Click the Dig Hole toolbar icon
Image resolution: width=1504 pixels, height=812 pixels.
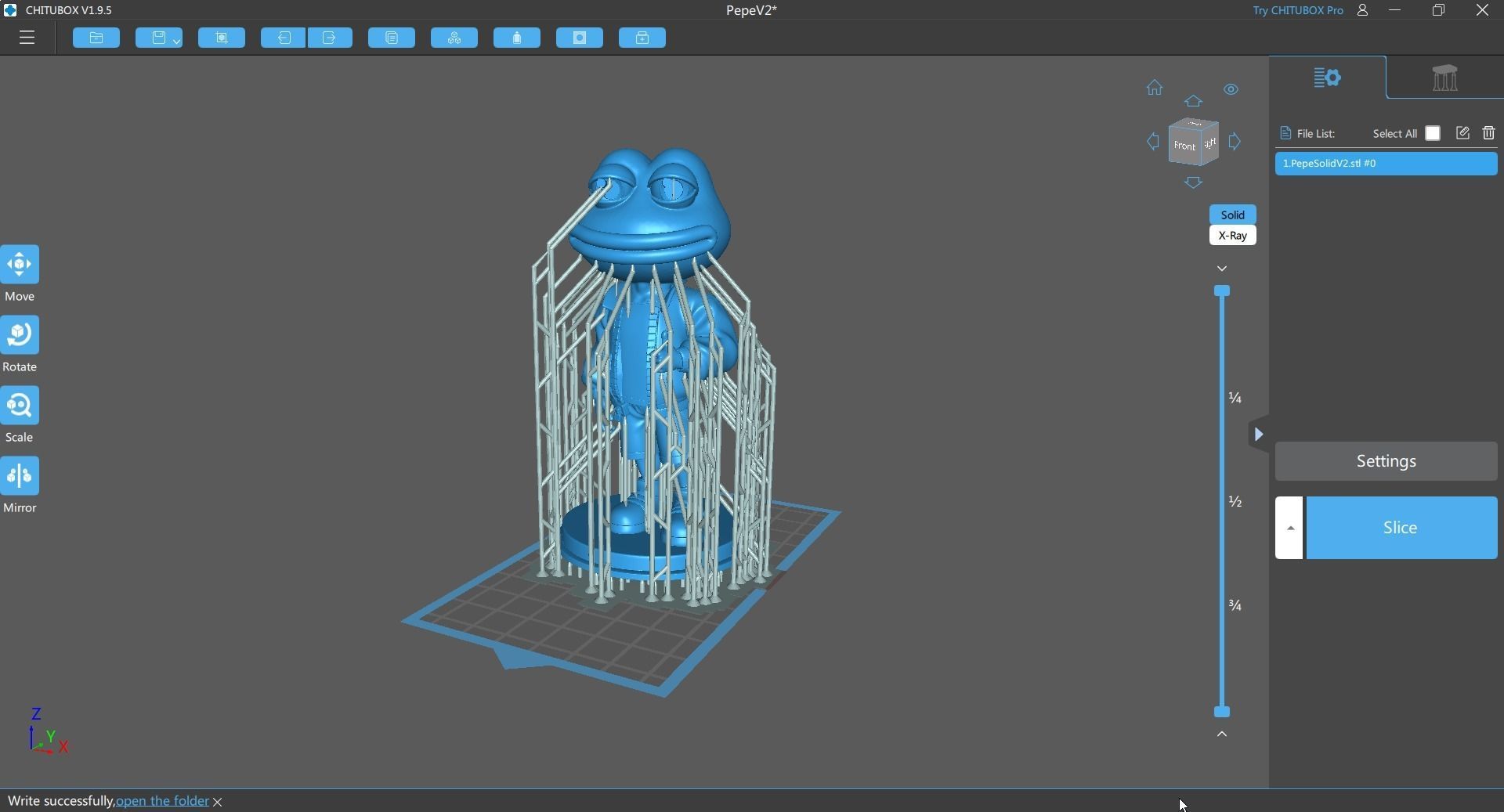click(x=580, y=38)
